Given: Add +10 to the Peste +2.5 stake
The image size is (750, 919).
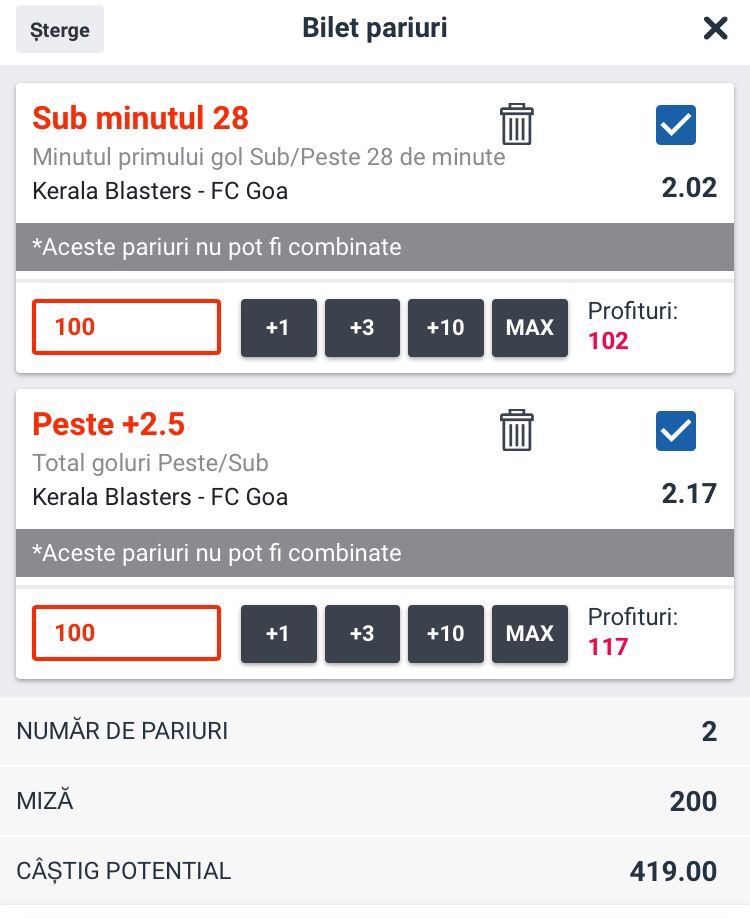Looking at the screenshot, I should click(445, 634).
